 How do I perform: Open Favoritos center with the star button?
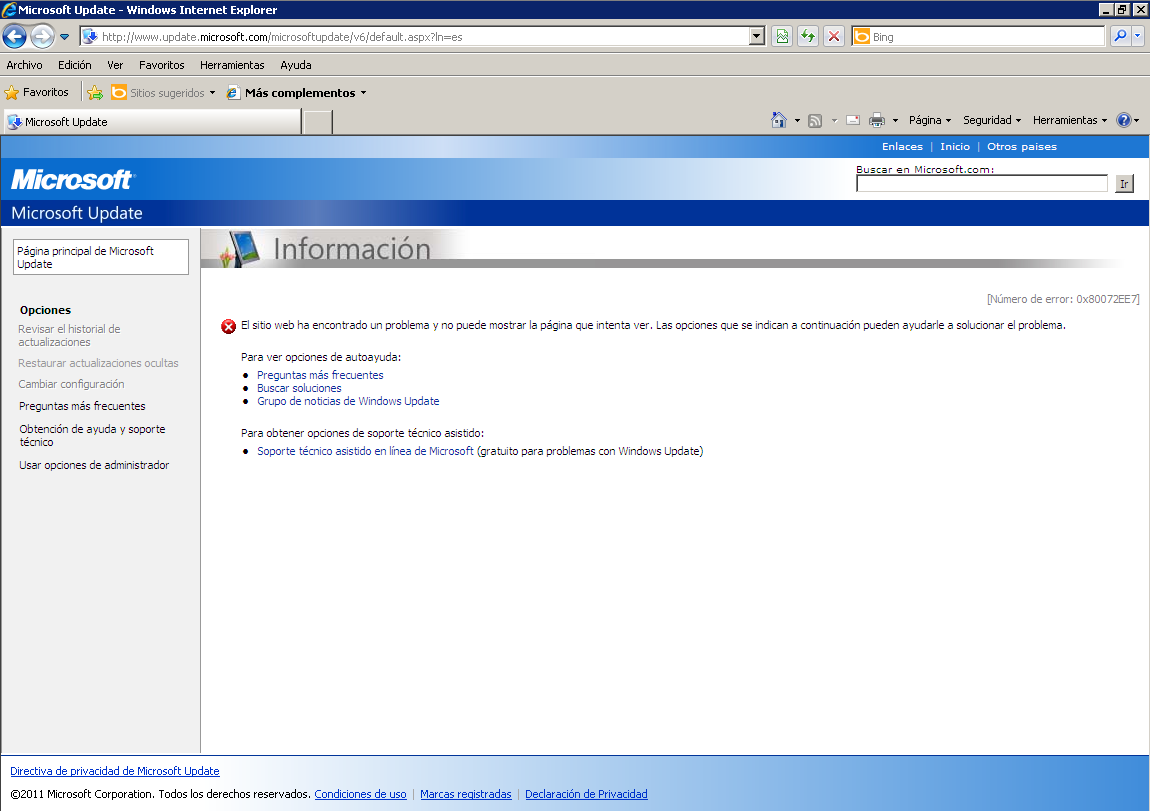(x=37, y=92)
